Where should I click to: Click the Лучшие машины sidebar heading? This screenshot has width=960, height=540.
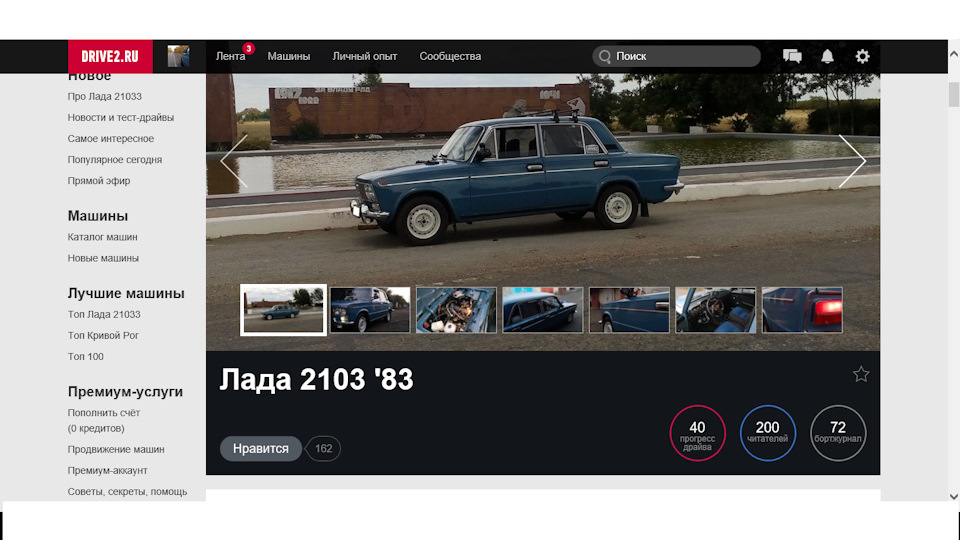[126, 293]
